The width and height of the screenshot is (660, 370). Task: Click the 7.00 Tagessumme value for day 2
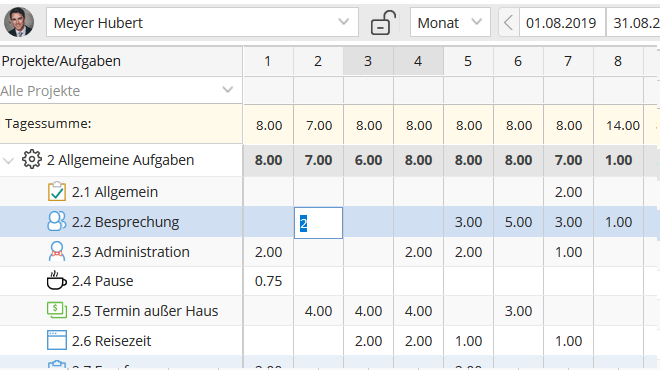click(319, 125)
